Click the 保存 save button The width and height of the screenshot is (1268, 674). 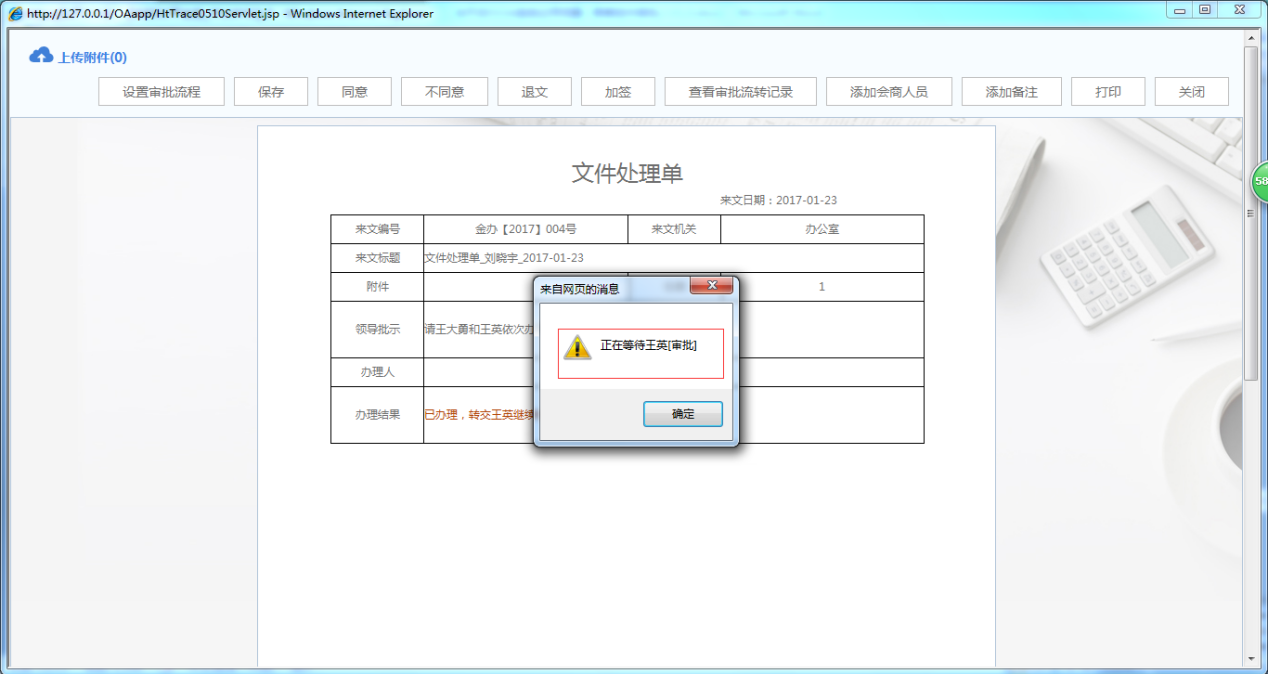pos(270,91)
